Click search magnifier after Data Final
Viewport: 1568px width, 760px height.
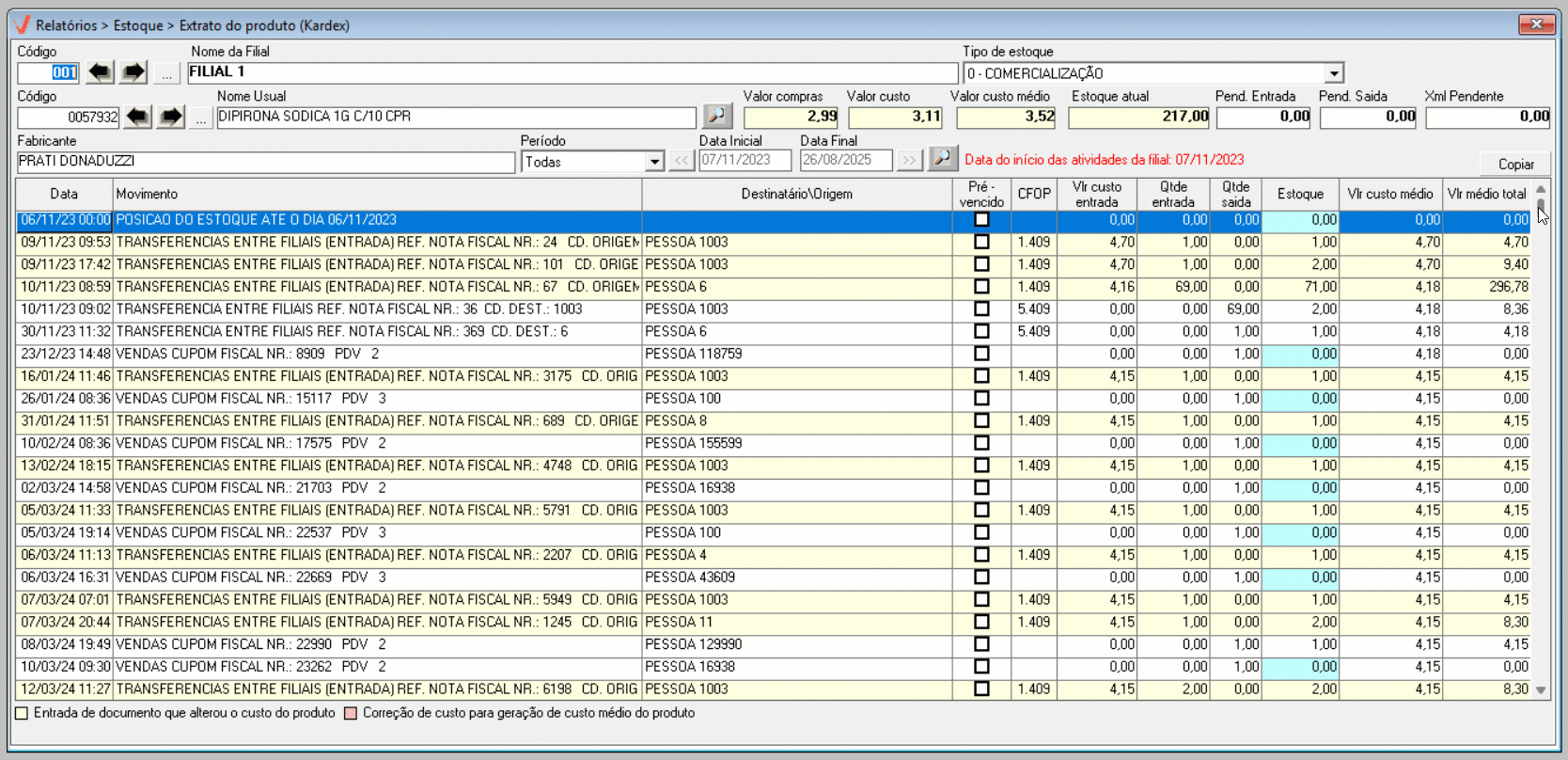[942, 159]
